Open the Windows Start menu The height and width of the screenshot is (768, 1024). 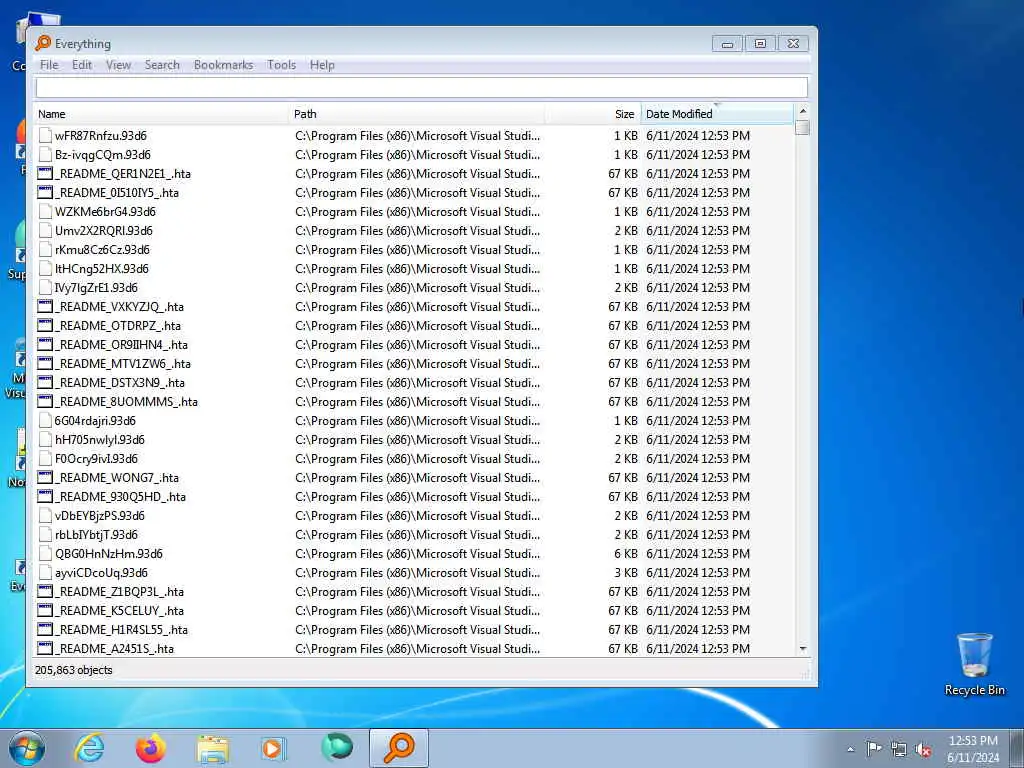click(27, 748)
